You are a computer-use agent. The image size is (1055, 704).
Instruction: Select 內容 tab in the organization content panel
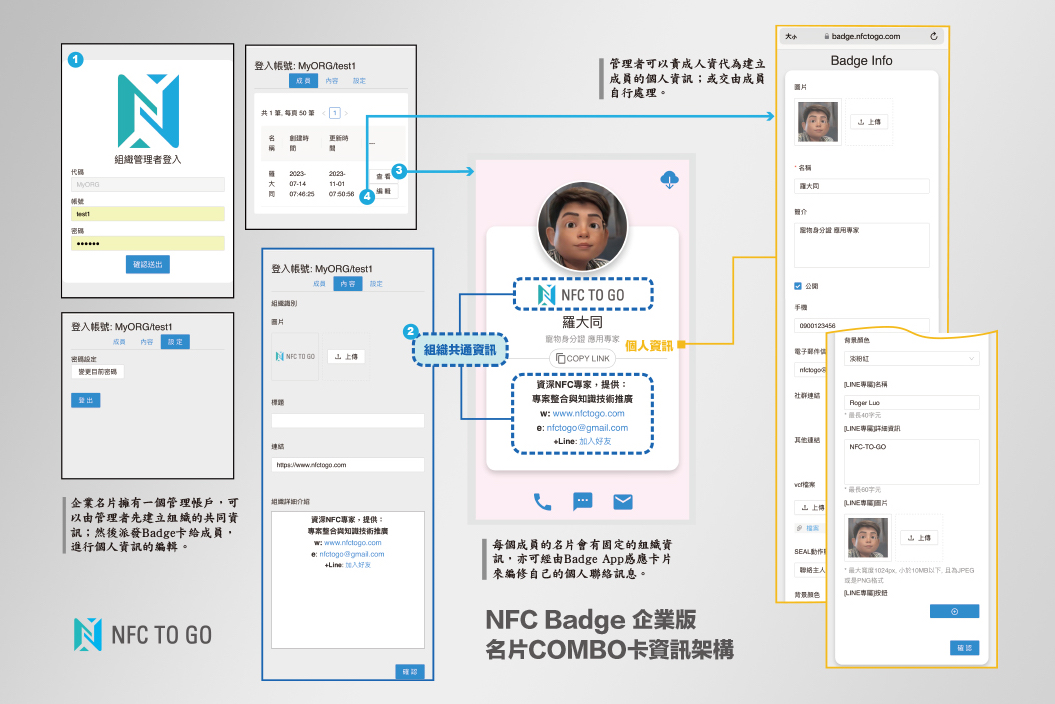[x=348, y=284]
